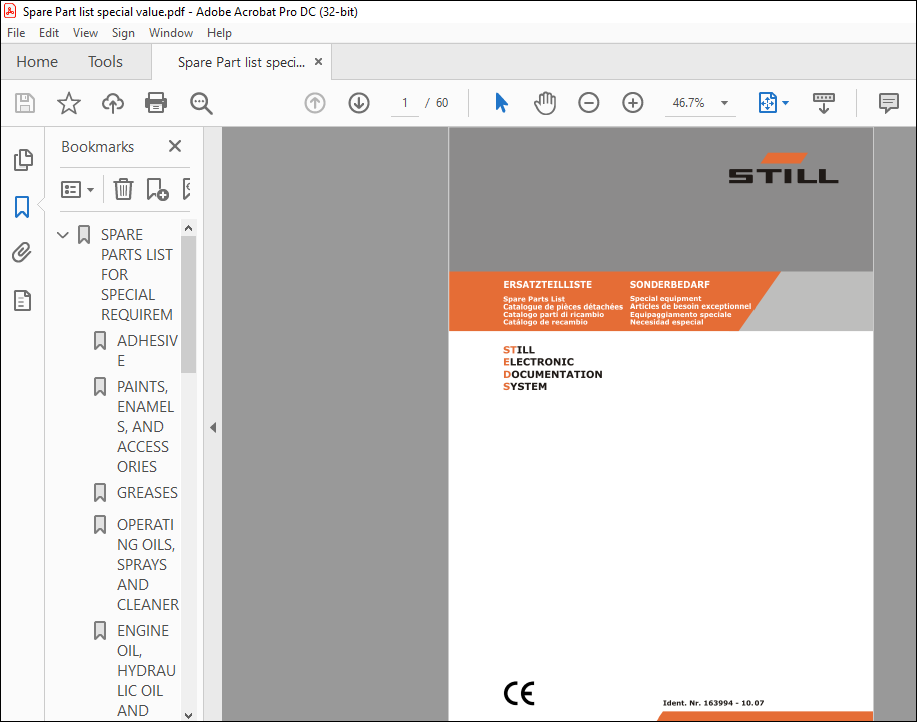Add document to starred favorites
The height and width of the screenshot is (722, 917).
[x=68, y=103]
